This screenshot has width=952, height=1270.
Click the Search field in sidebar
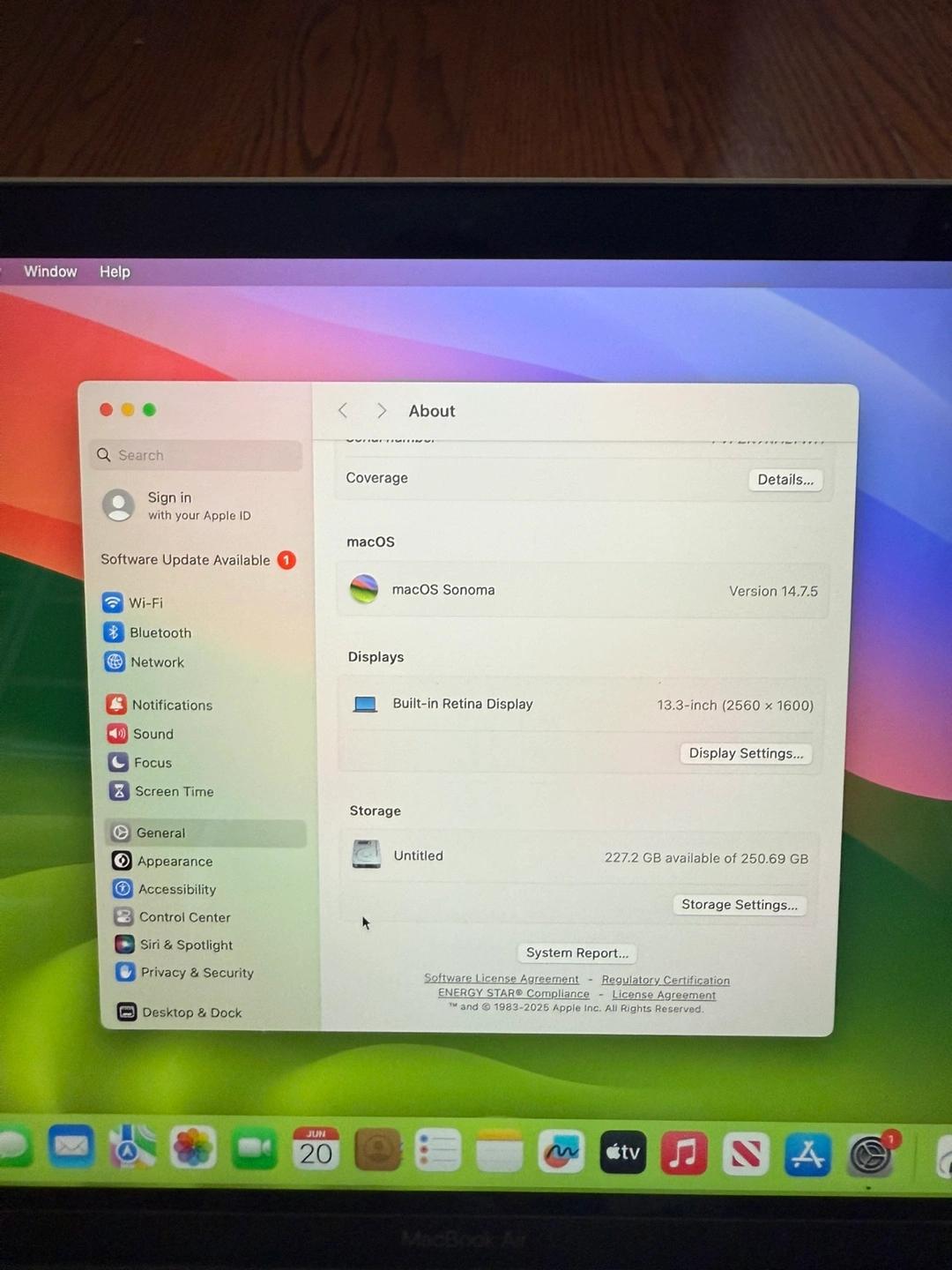(196, 455)
